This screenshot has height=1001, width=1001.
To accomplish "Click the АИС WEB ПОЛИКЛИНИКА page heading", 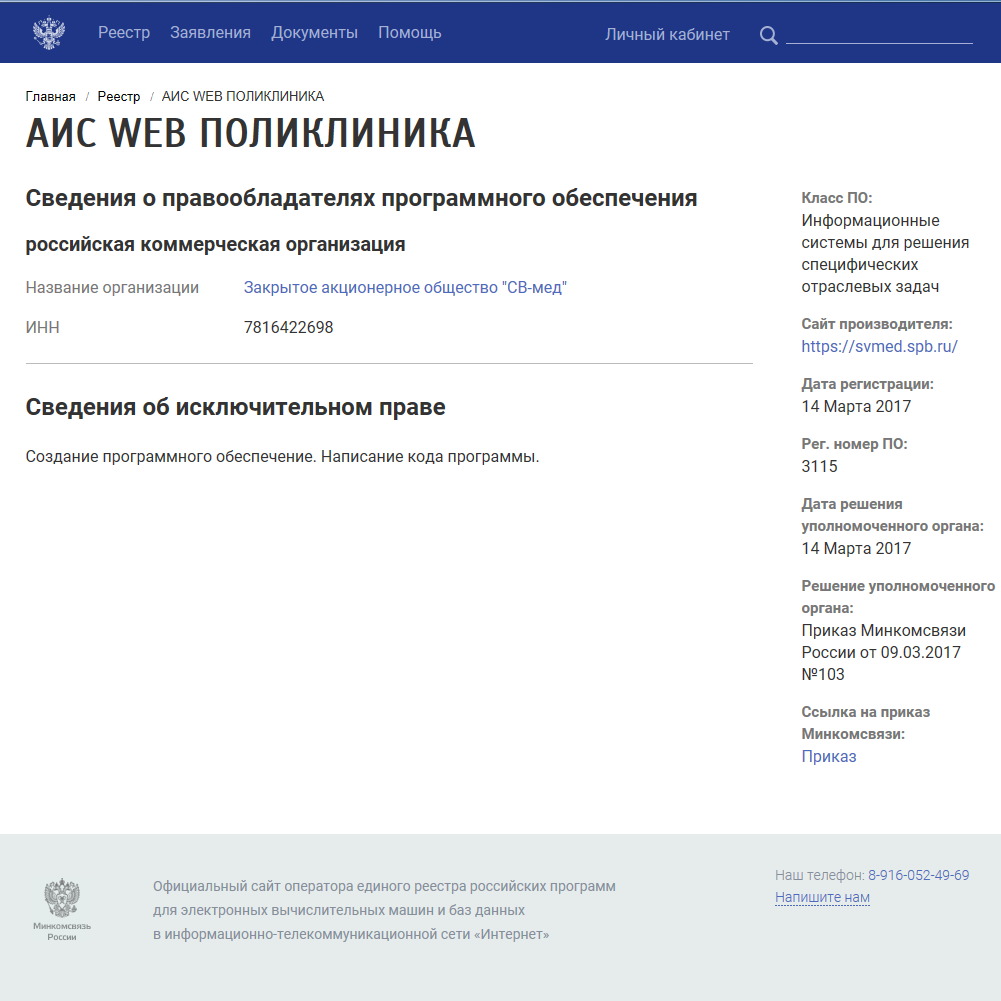I will [250, 133].
